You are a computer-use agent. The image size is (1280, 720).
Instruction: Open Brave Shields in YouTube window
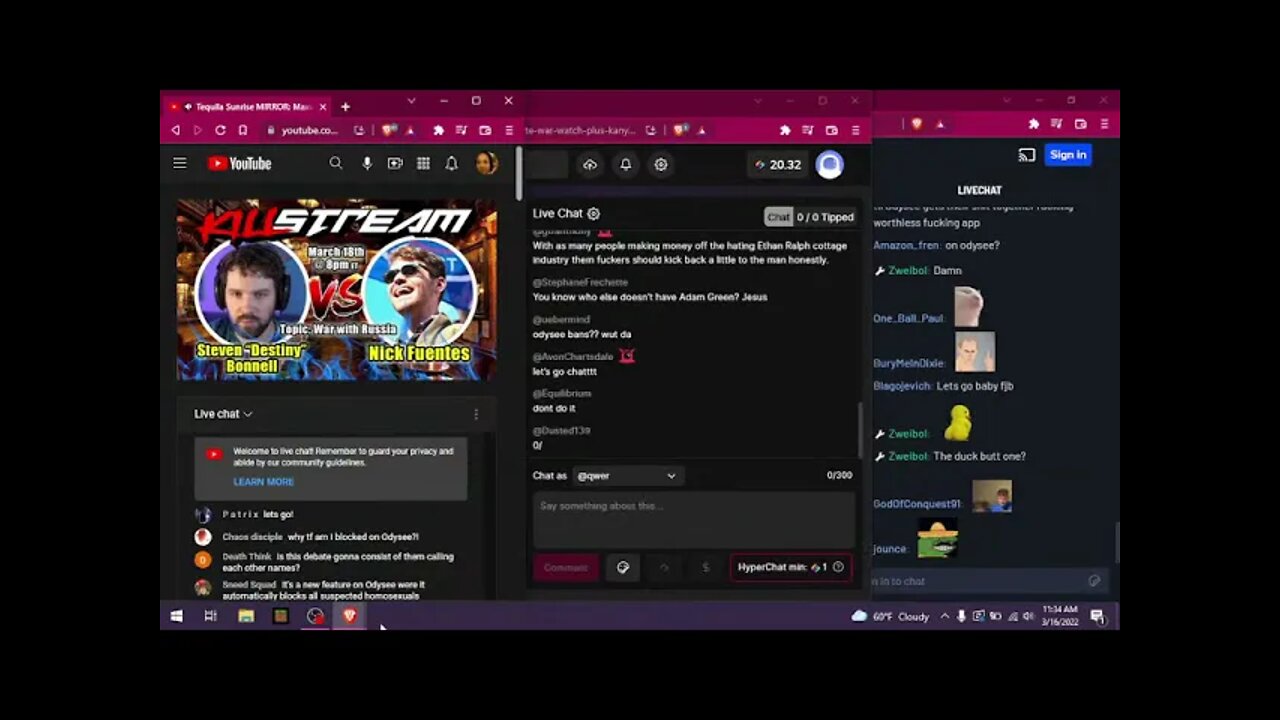(389, 130)
